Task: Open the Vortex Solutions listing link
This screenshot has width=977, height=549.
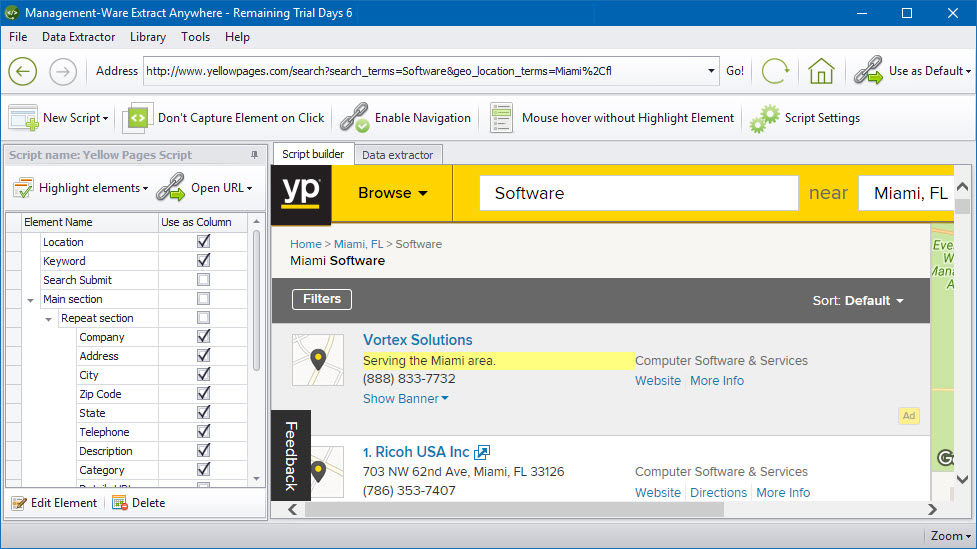Action: click(417, 340)
